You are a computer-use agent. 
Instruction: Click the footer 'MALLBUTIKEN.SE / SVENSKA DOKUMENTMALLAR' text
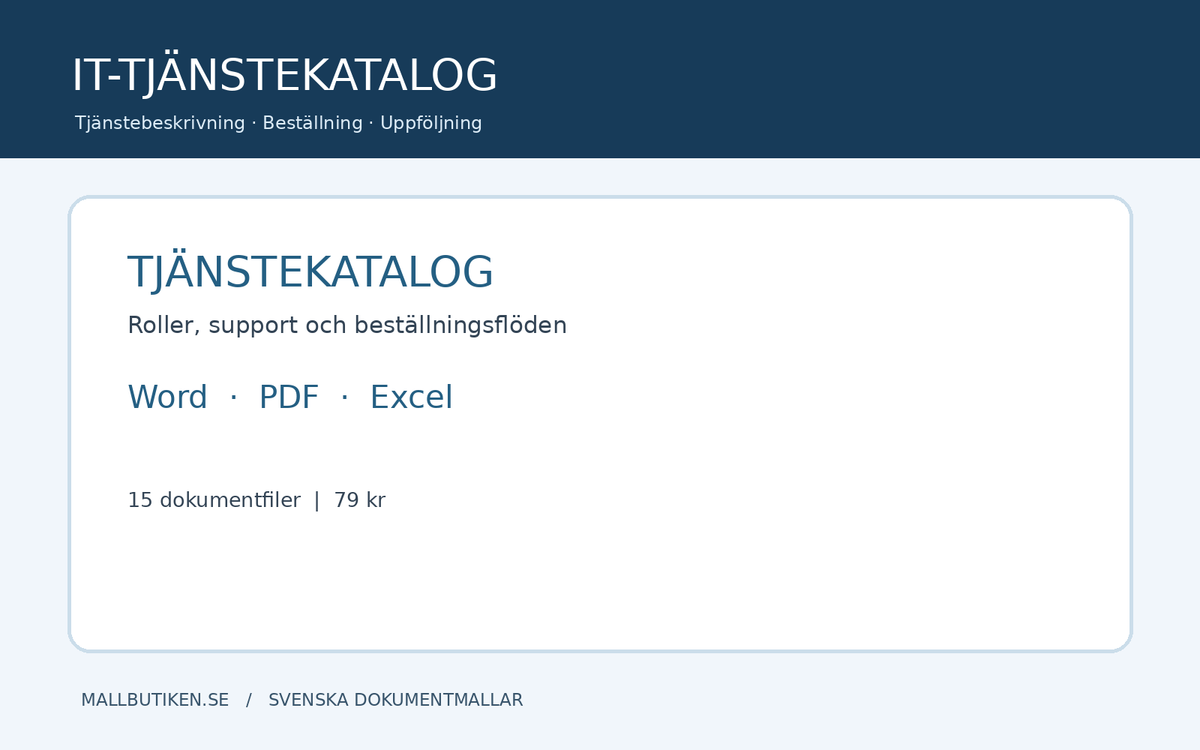pyautogui.click(x=302, y=700)
